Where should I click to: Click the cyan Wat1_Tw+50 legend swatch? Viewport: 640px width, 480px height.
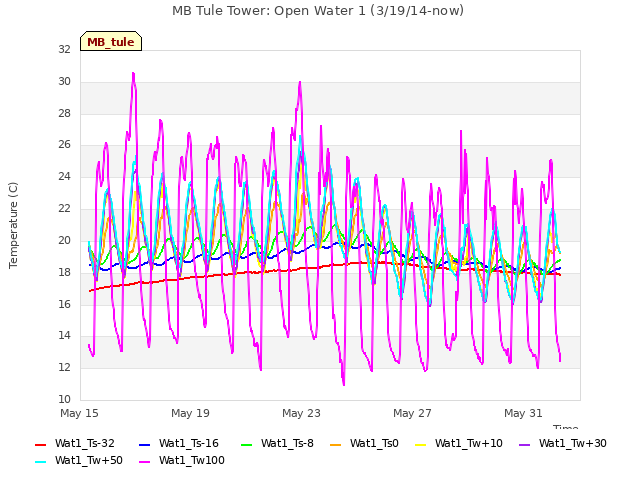[40, 462]
